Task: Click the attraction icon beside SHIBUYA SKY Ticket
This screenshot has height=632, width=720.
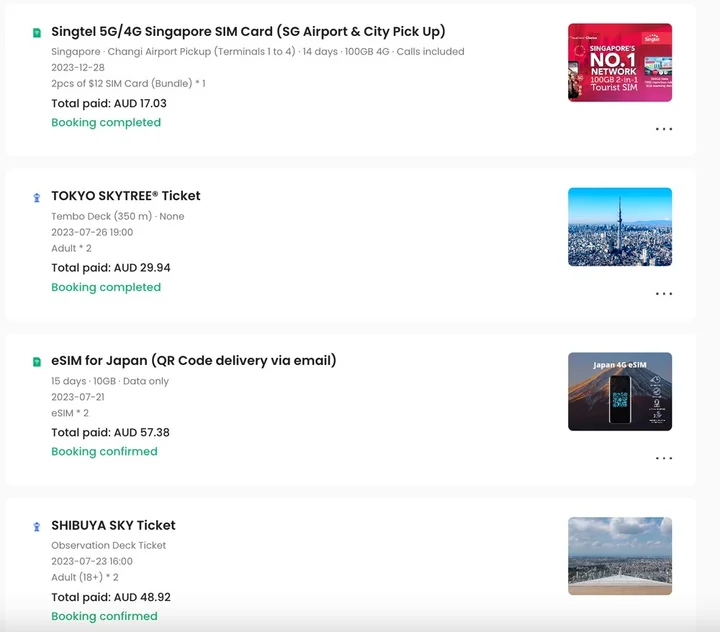Action: click(37, 526)
